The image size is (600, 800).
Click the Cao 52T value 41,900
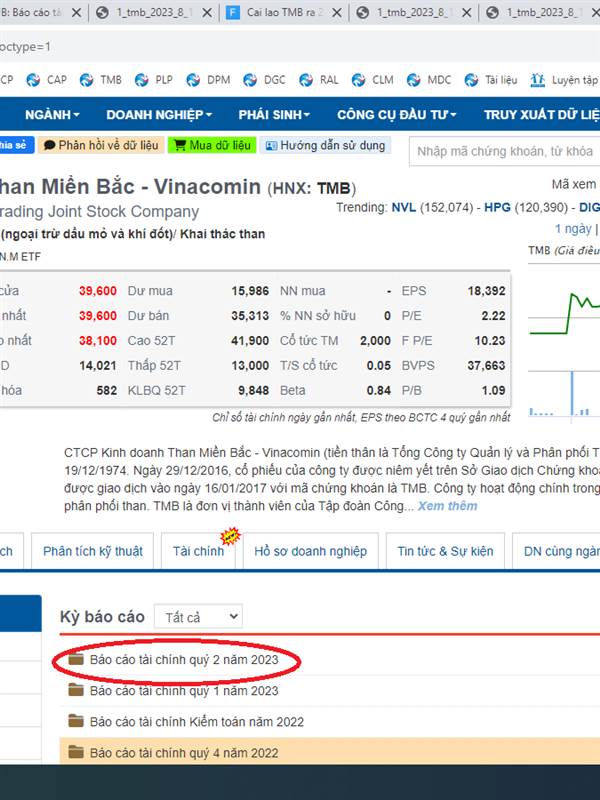coord(250,340)
